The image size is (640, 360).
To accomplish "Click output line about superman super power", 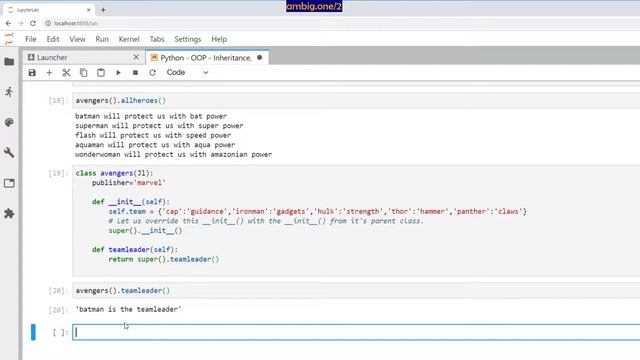I will [159, 126].
